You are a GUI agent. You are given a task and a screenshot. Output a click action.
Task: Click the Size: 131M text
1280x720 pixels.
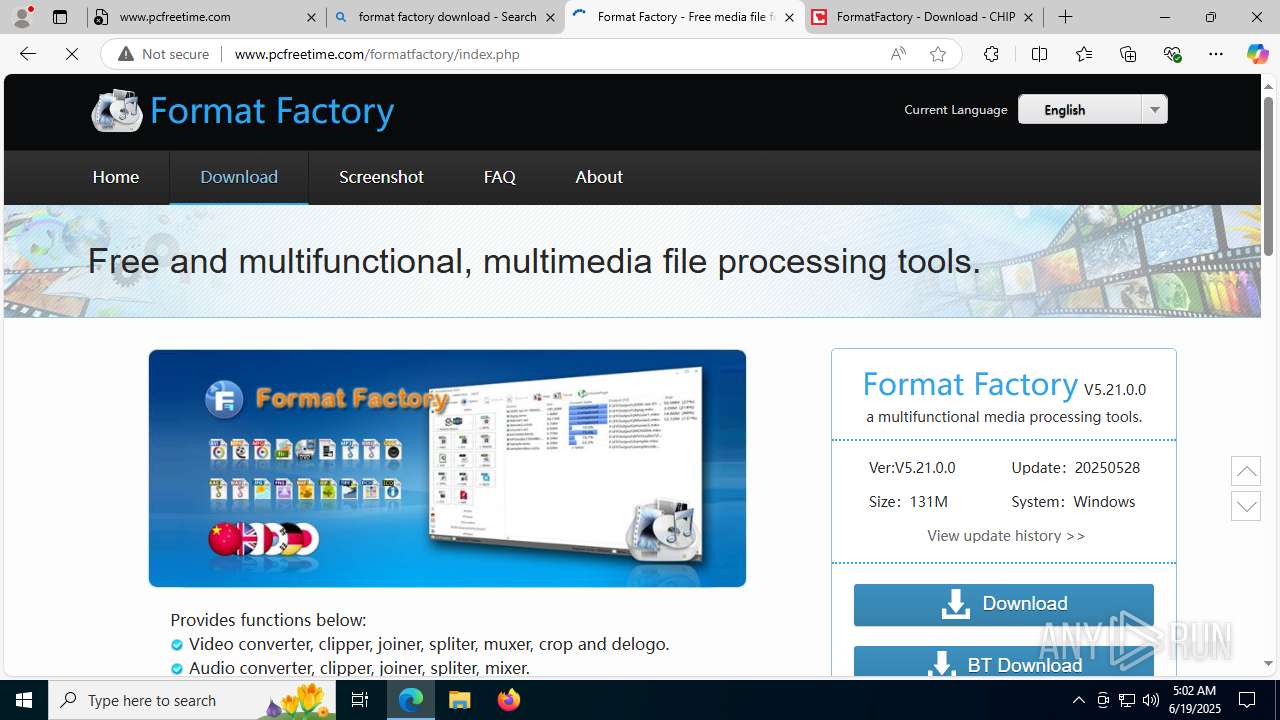pyautogui.click(x=908, y=502)
